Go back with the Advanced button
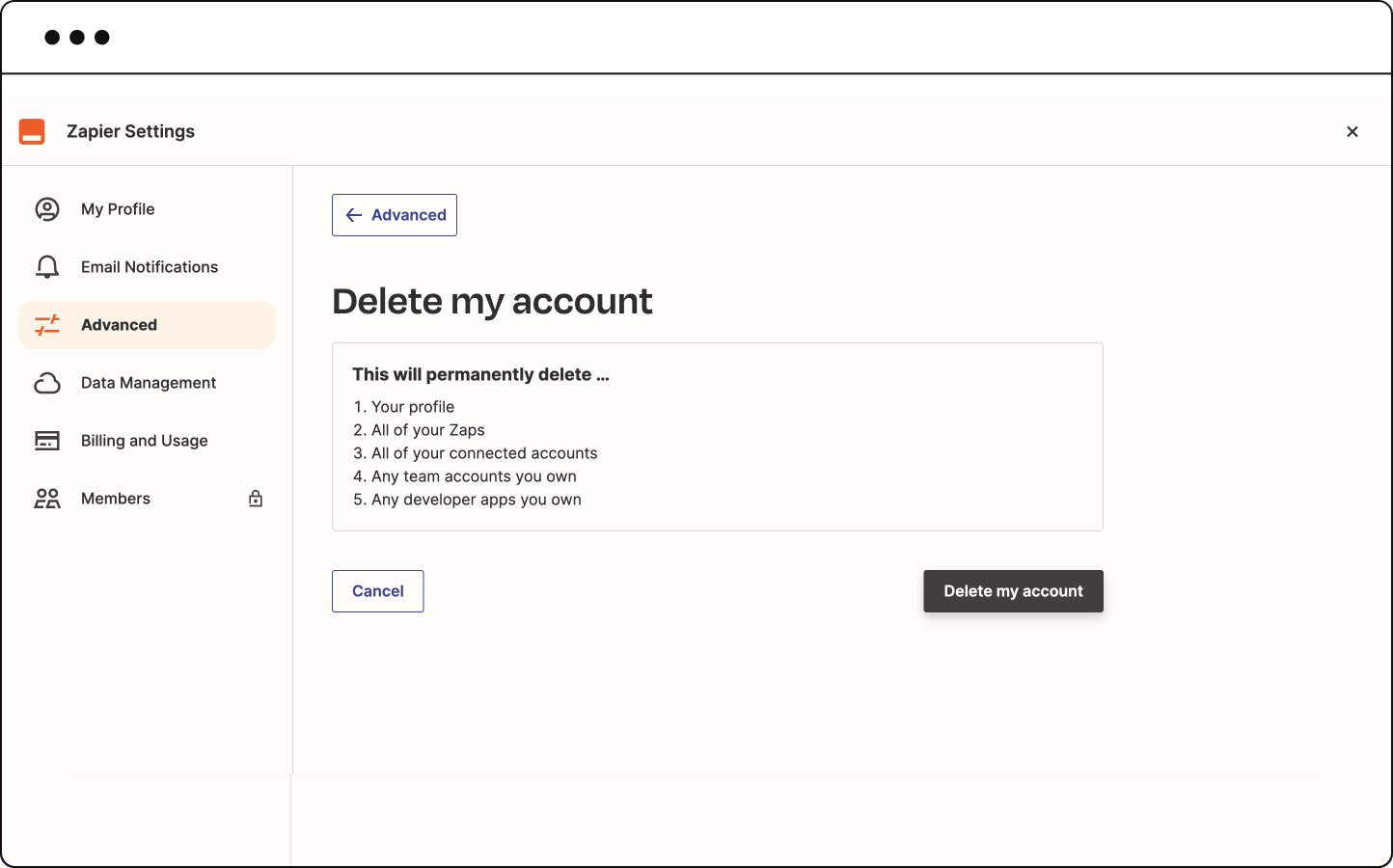This screenshot has width=1393, height=868. [x=395, y=215]
